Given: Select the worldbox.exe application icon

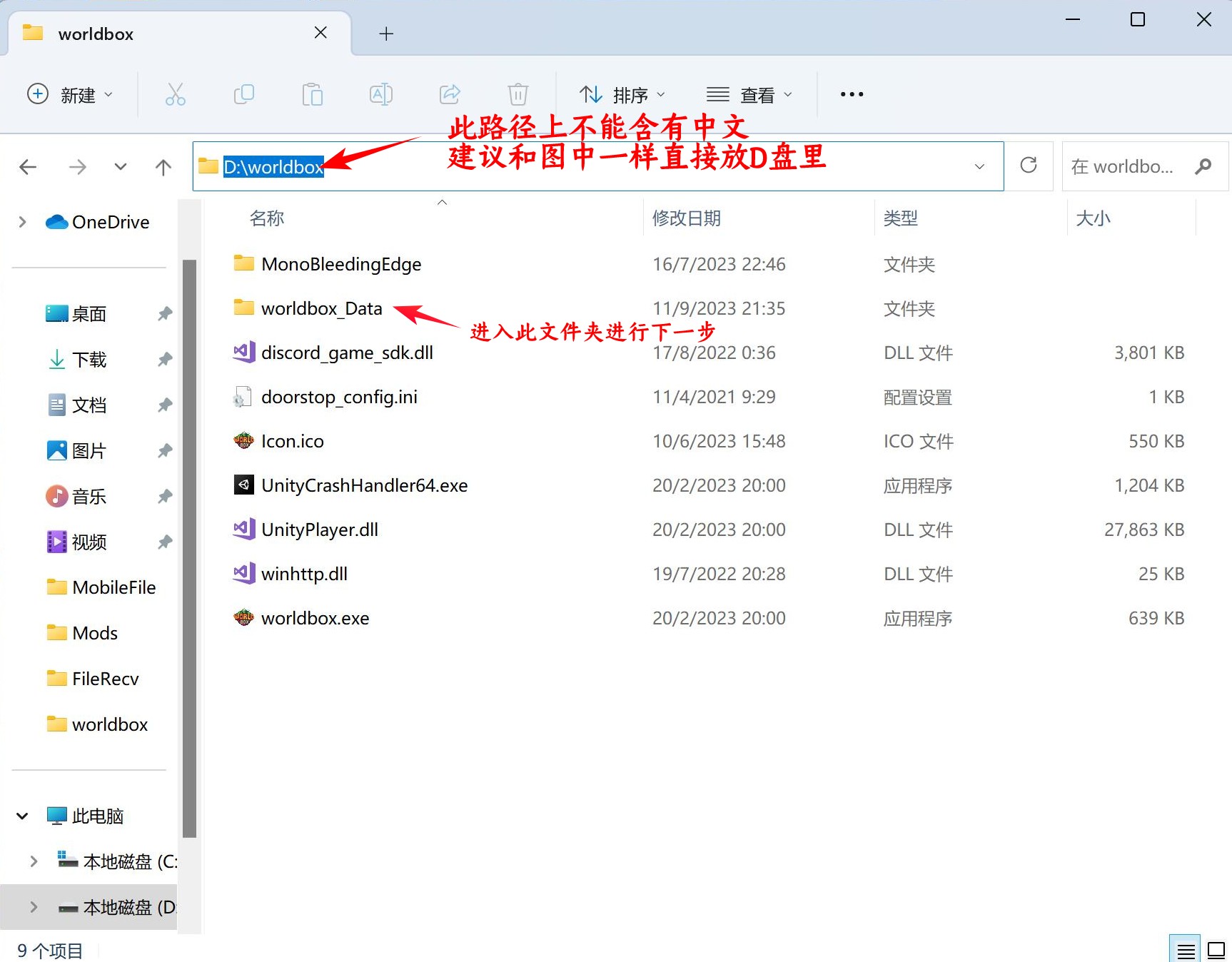Looking at the screenshot, I should point(244,618).
